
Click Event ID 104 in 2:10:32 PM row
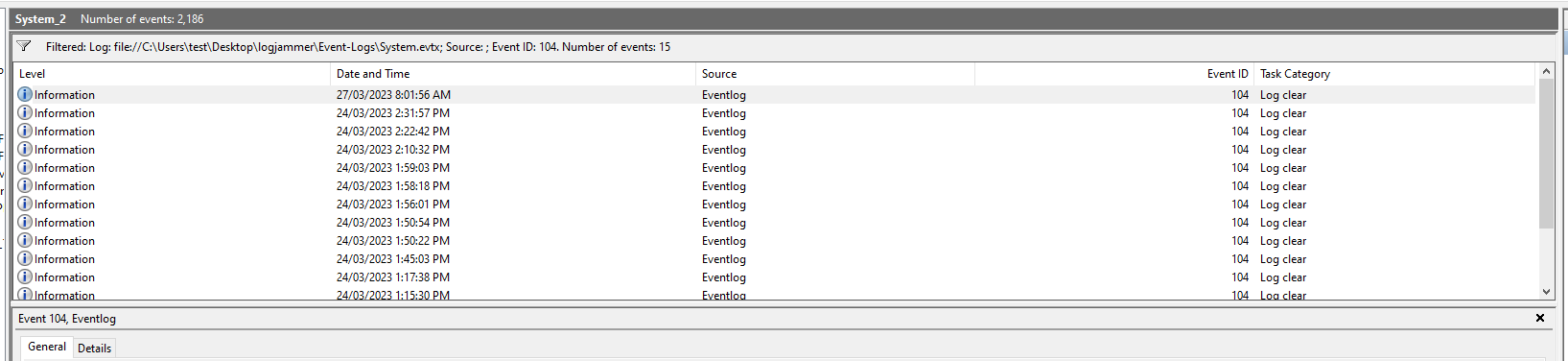(1240, 150)
